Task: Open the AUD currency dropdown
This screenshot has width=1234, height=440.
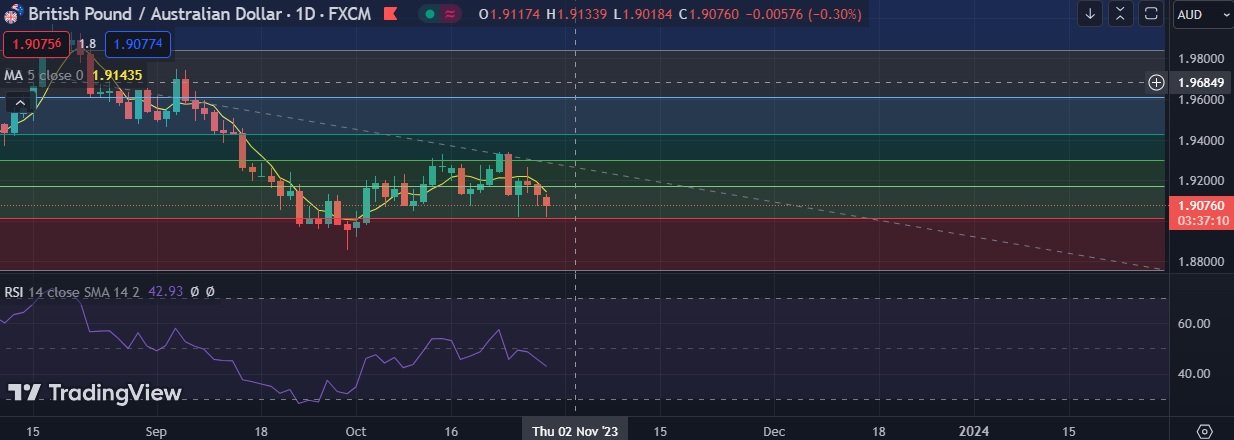Action: pos(1202,14)
